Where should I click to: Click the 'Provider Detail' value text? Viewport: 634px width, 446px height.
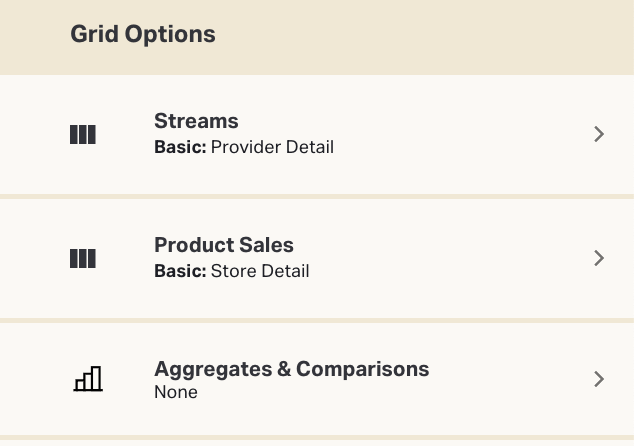coord(272,147)
